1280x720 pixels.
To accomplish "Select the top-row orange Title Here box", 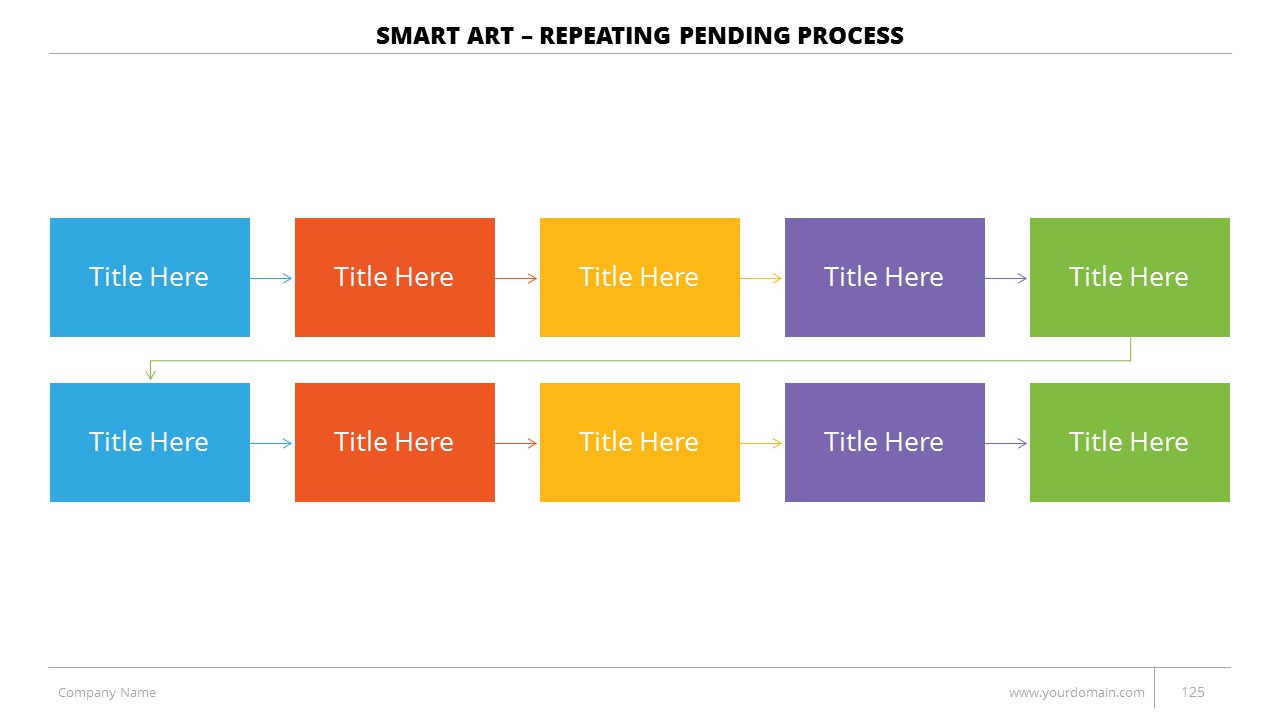I will pyautogui.click(x=395, y=277).
